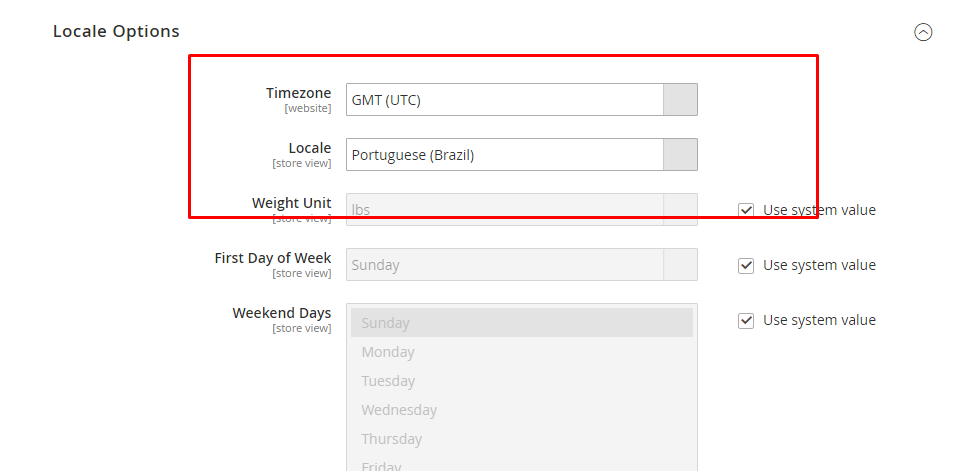Image resolution: width=969 pixels, height=471 pixels.
Task: Uncheck Use system value for Weekend Days
Action: pyautogui.click(x=746, y=320)
